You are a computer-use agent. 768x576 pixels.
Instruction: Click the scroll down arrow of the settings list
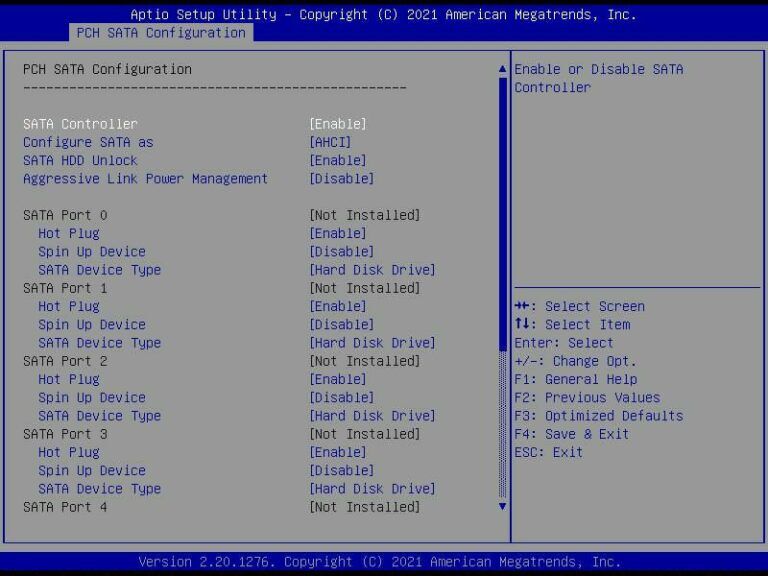(x=503, y=507)
